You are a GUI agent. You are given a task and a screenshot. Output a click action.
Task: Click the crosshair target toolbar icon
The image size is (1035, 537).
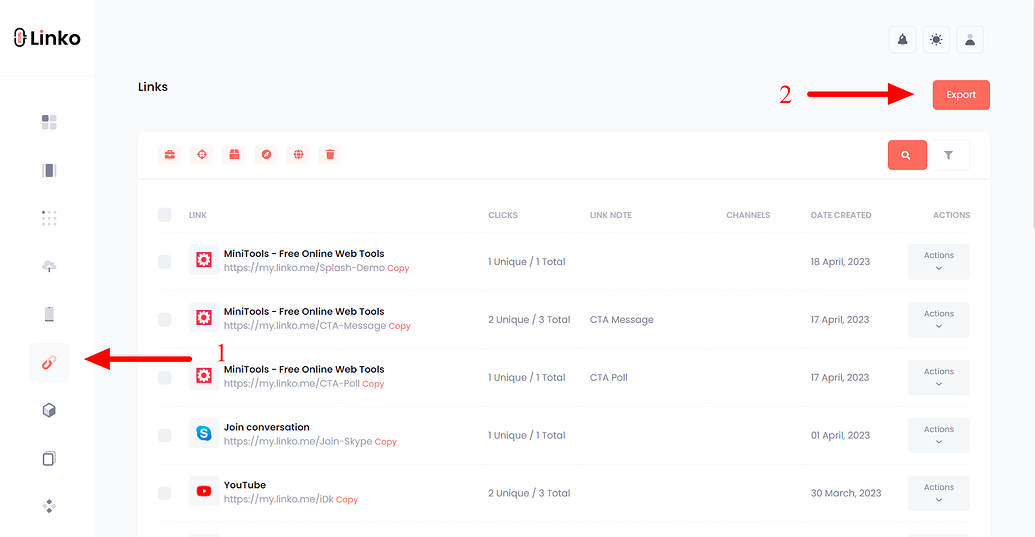(x=202, y=154)
